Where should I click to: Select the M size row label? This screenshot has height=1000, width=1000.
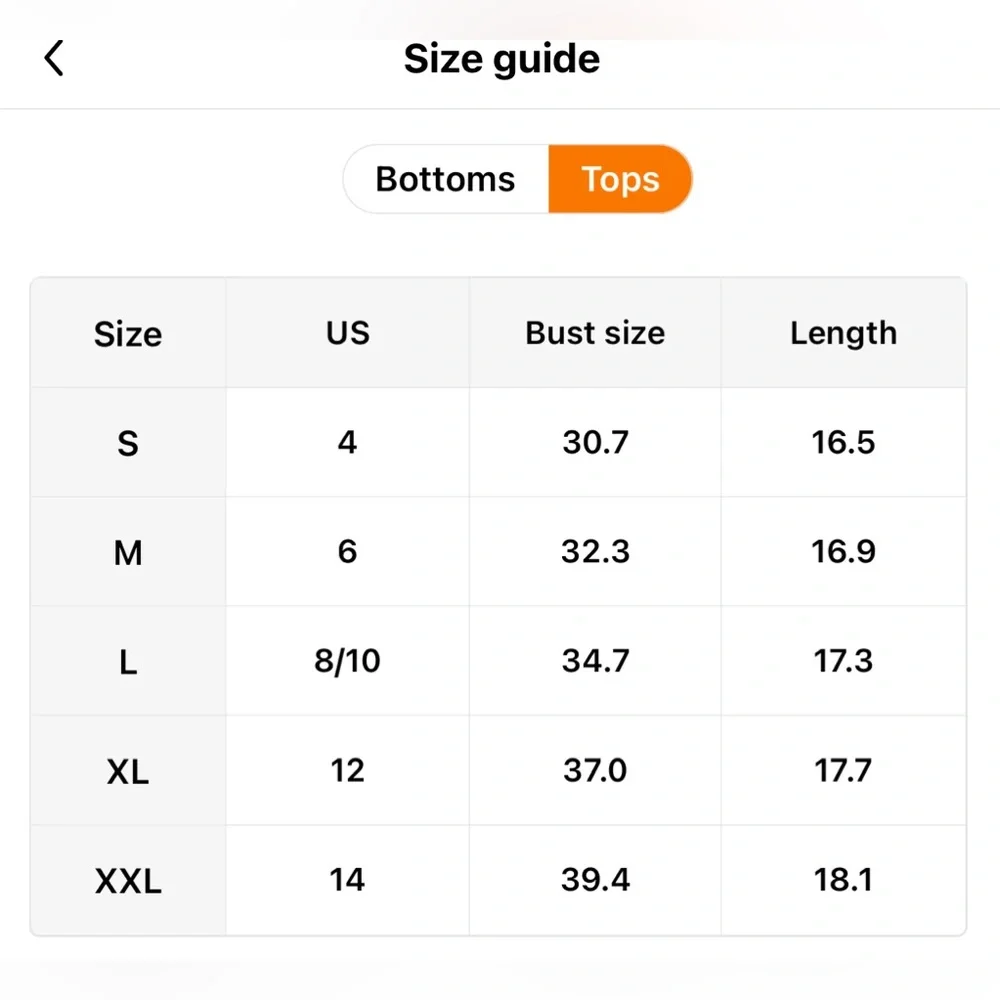pos(128,552)
